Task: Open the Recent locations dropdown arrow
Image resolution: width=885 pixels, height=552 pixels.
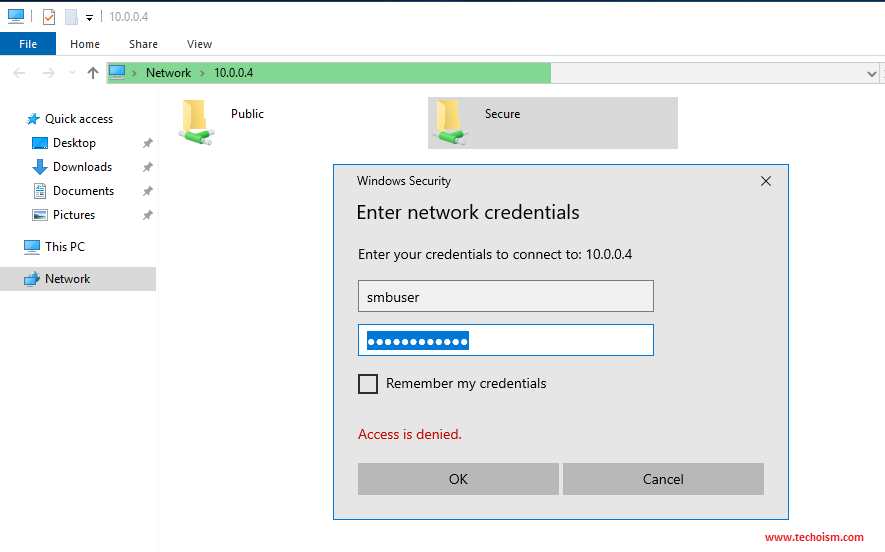Action: click(72, 73)
